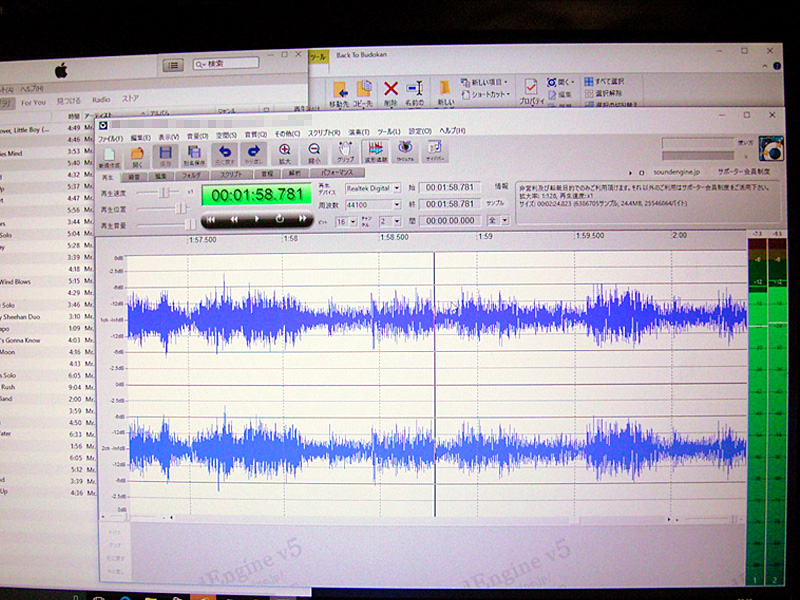Image resolution: width=800 pixels, height=600 pixels.
Task: Zoom out with the 縮小 magnifier icon
Action: pyautogui.click(x=314, y=153)
